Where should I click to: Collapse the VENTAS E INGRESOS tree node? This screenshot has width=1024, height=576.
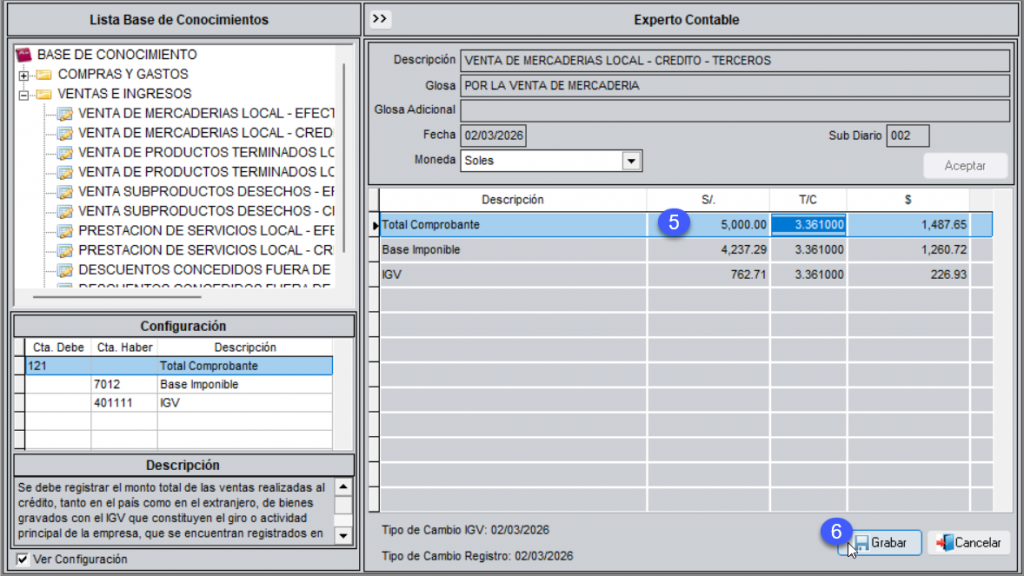click(x=24, y=95)
